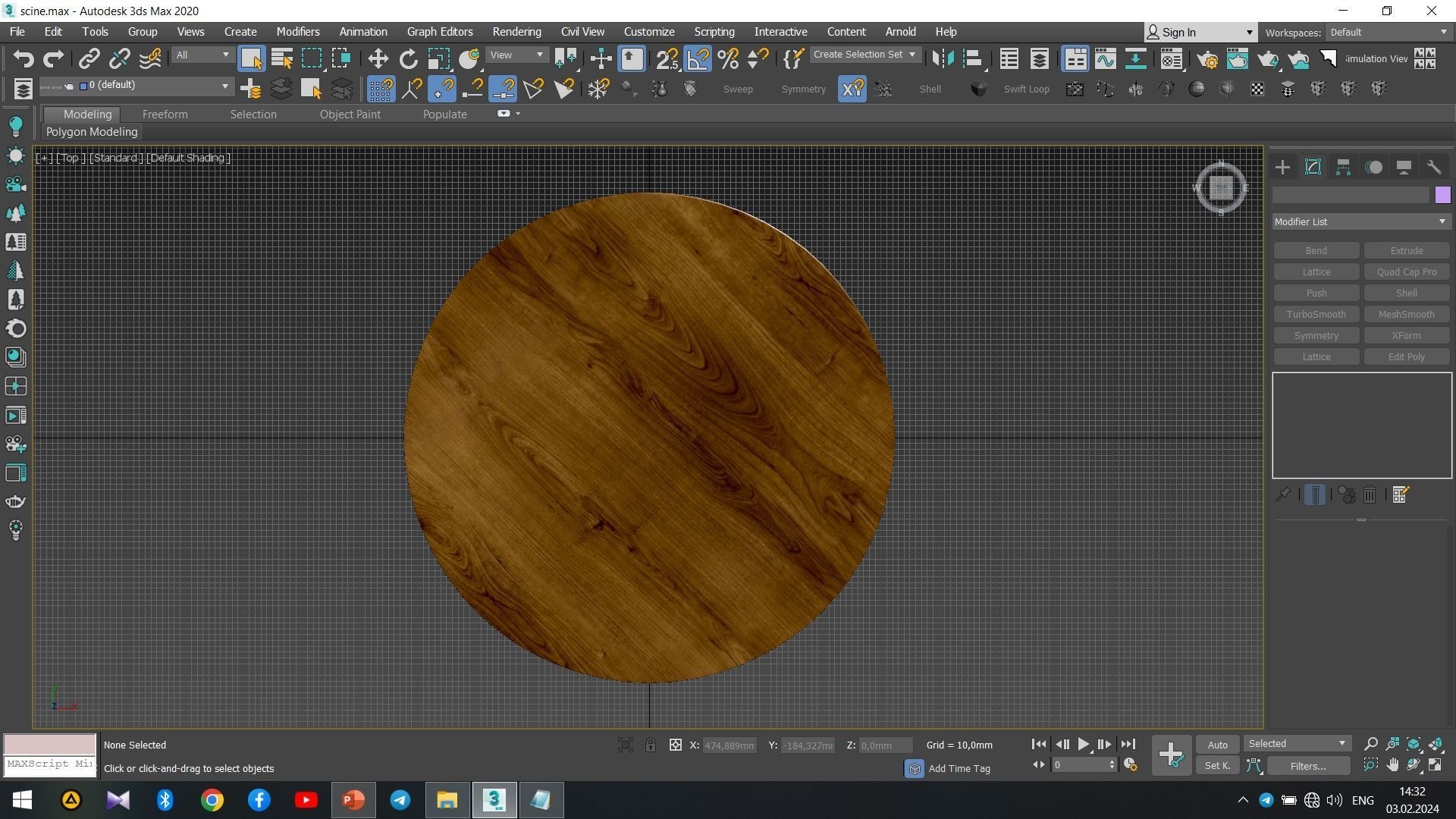Click the object name input field
This screenshot has height=819, width=1456.
click(1351, 195)
